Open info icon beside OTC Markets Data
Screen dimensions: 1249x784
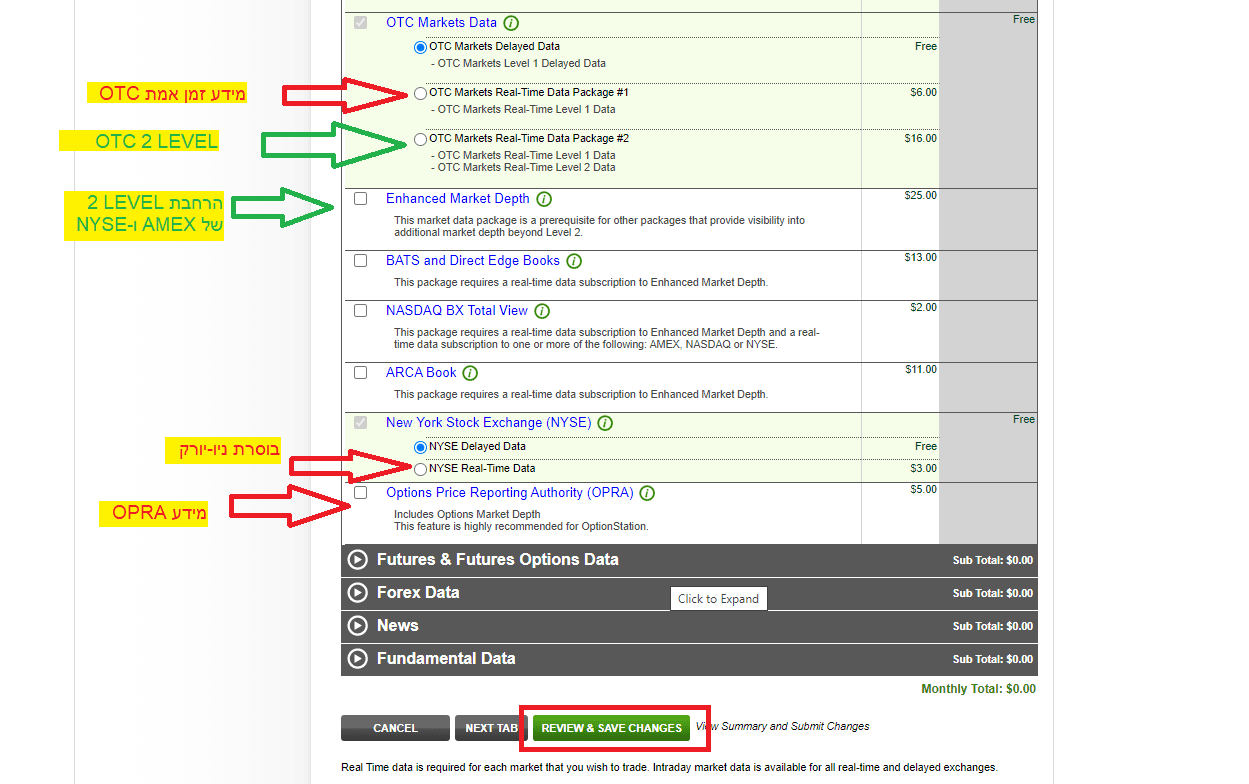coord(512,23)
